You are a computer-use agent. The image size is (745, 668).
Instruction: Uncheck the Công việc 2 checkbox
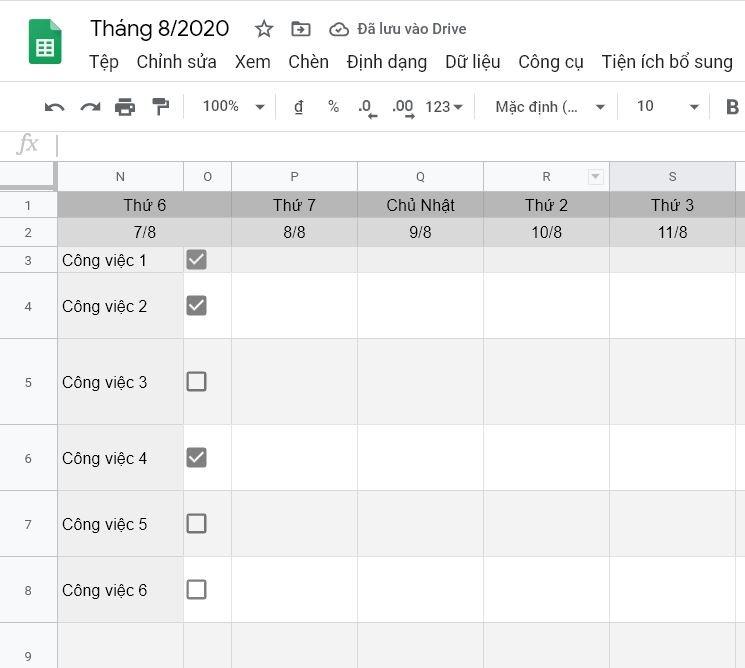coord(196,305)
